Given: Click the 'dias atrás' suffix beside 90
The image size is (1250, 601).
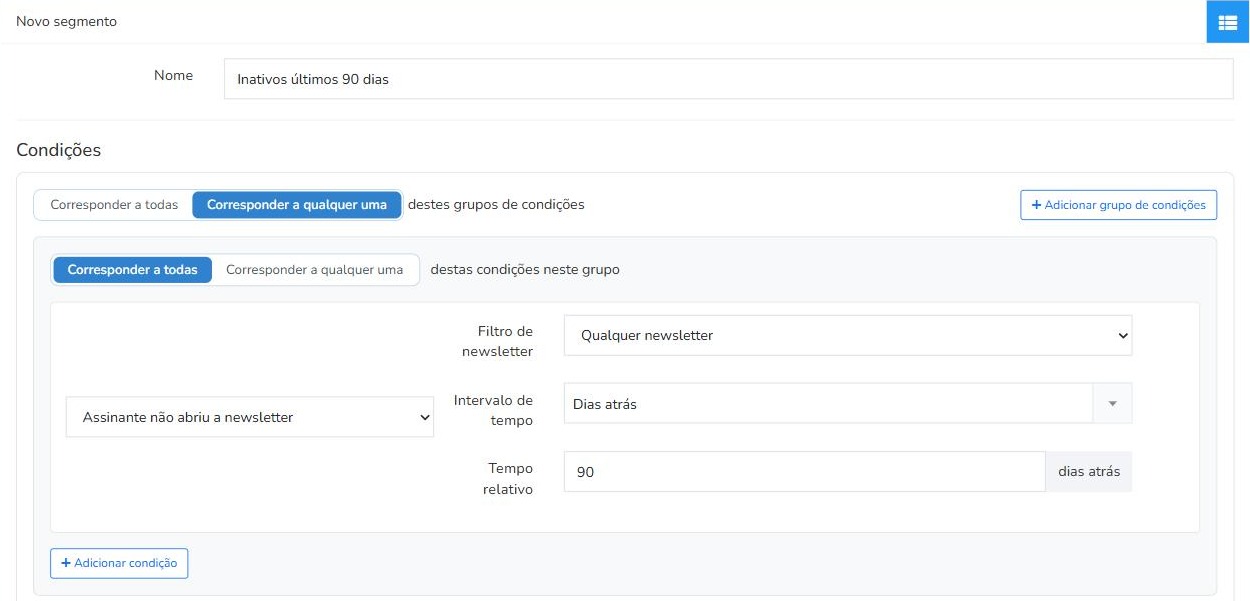Looking at the screenshot, I should [x=1089, y=472].
